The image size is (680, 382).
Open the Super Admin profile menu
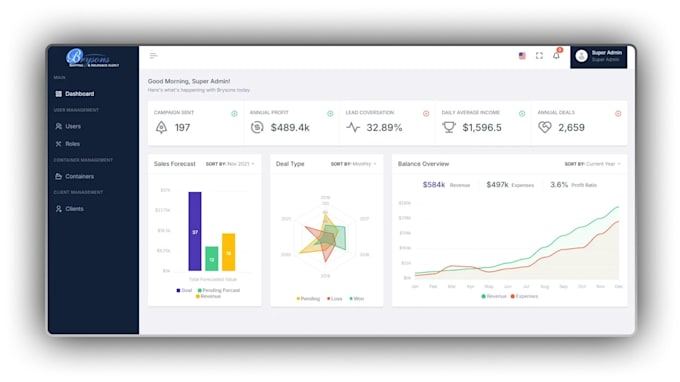pyautogui.click(x=598, y=56)
